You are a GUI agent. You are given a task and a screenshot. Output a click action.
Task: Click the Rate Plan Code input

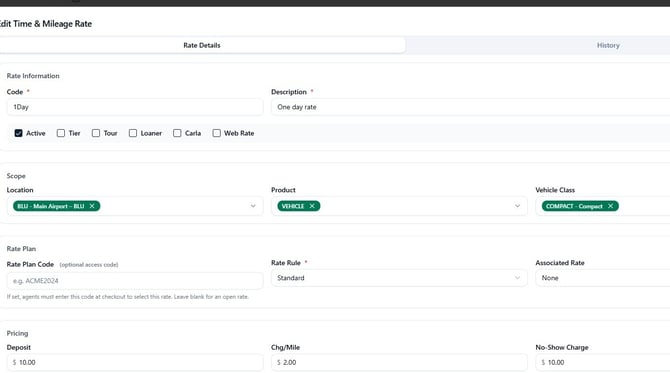tap(135, 281)
